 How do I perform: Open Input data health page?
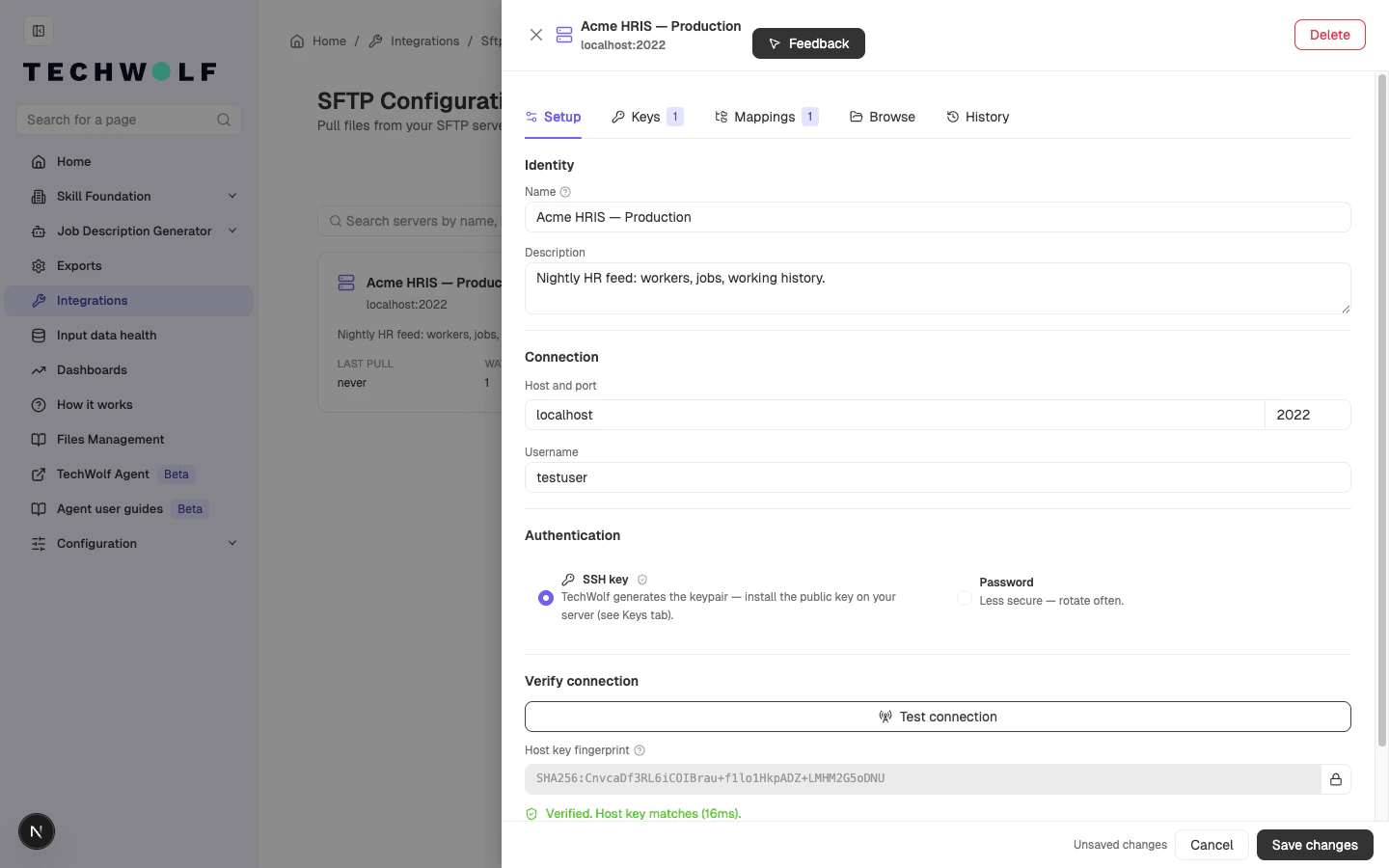[x=106, y=336]
